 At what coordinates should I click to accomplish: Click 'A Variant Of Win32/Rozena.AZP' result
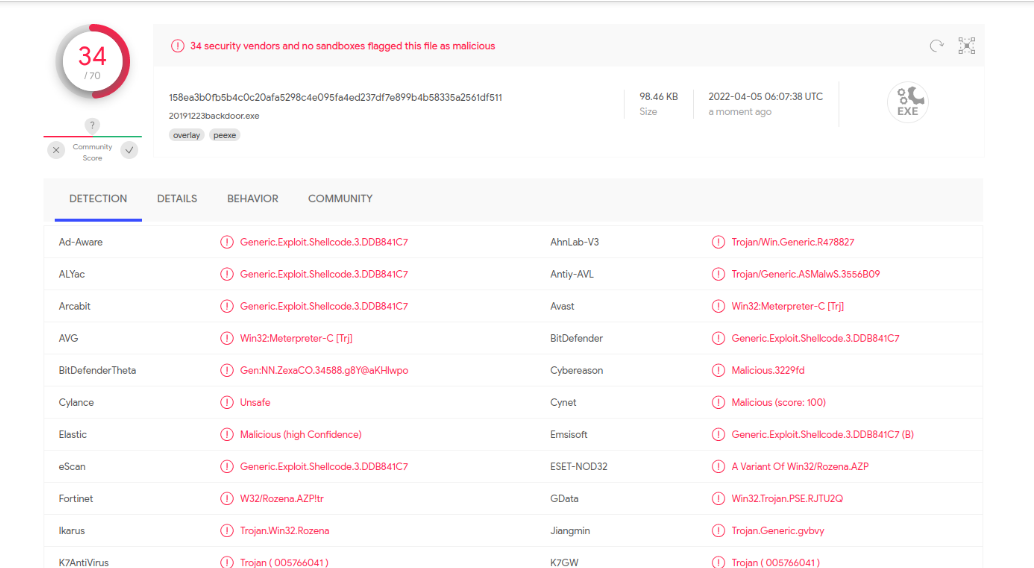pos(800,466)
